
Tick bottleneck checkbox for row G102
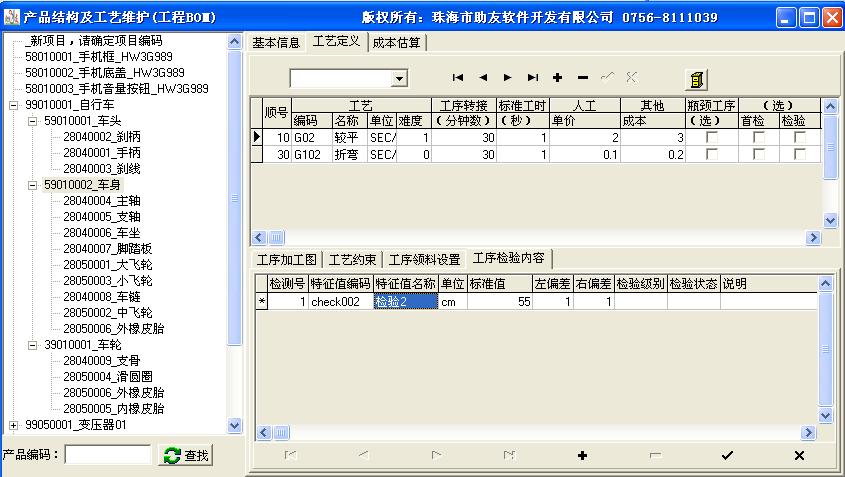coord(712,155)
